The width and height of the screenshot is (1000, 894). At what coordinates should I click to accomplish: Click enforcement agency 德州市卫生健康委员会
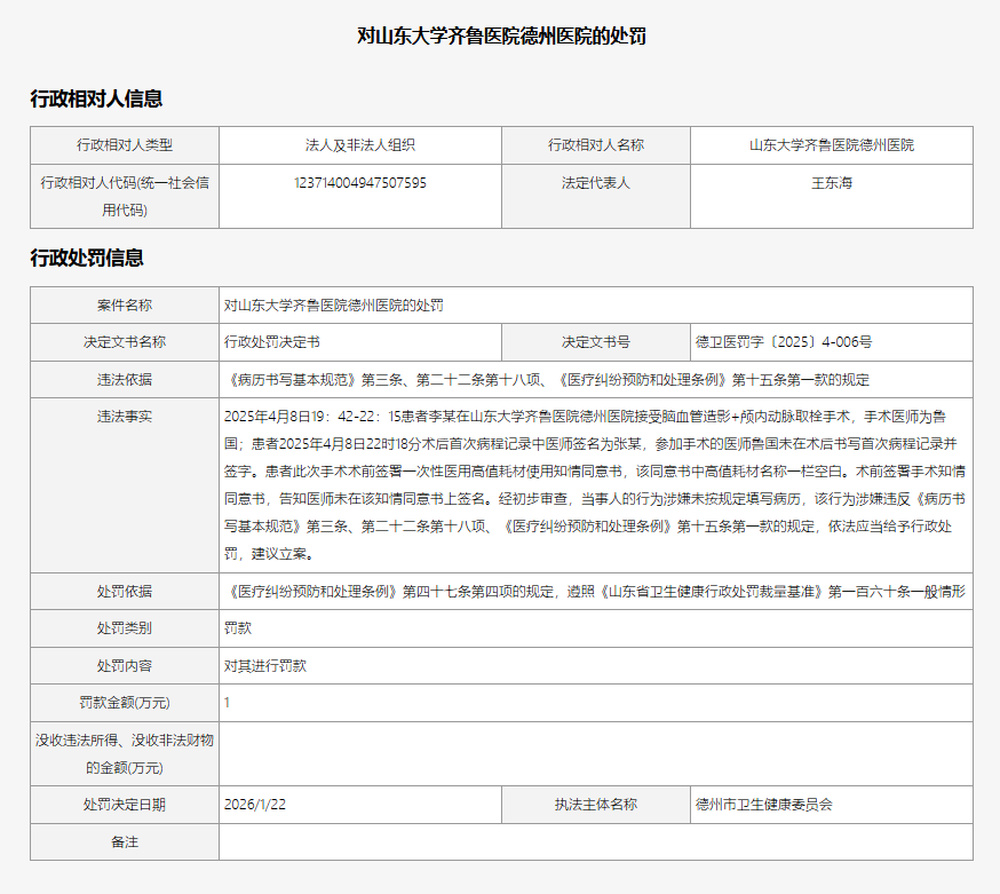click(764, 804)
